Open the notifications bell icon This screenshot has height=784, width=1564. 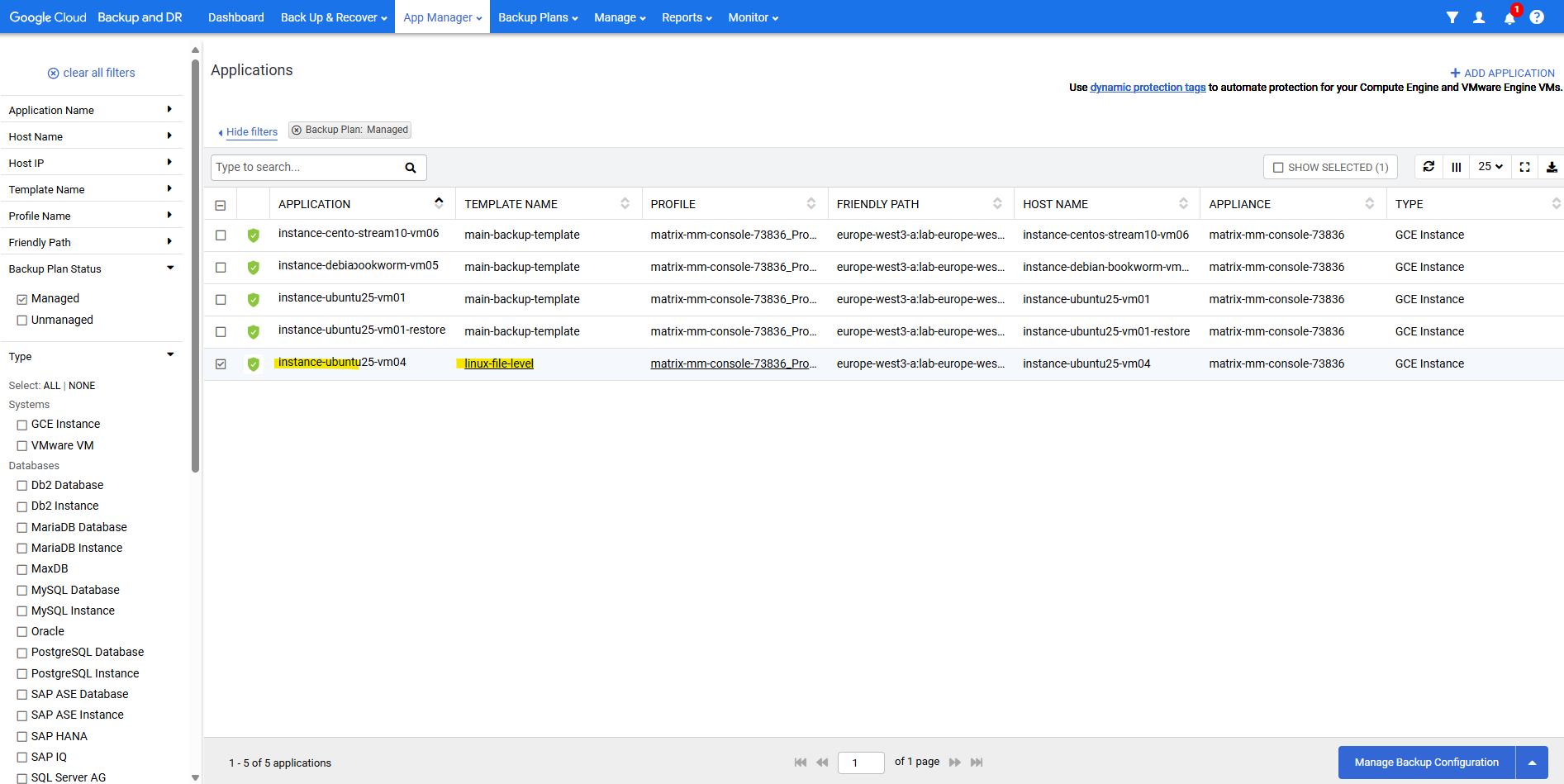click(x=1509, y=18)
